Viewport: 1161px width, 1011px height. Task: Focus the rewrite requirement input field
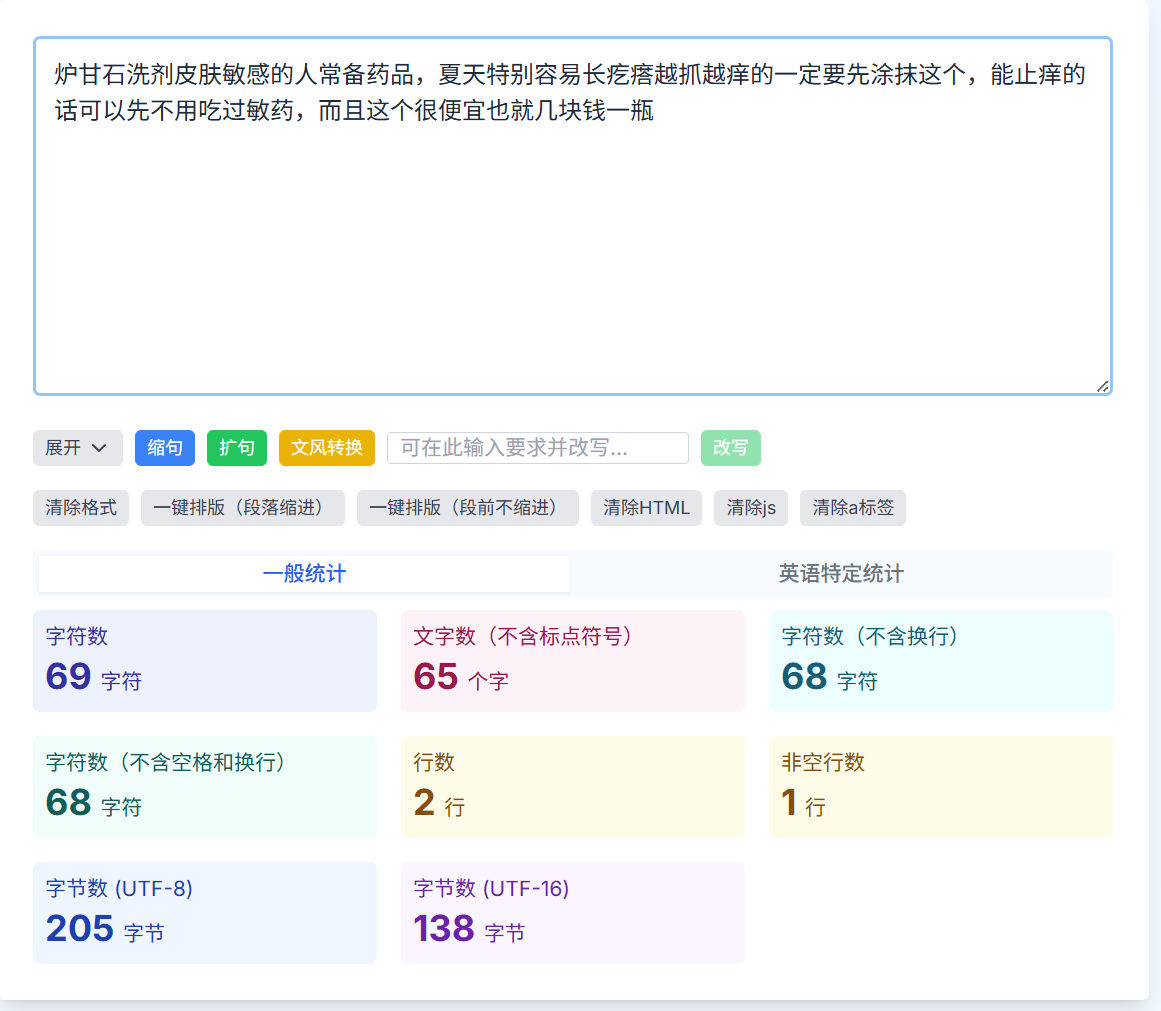pos(538,448)
